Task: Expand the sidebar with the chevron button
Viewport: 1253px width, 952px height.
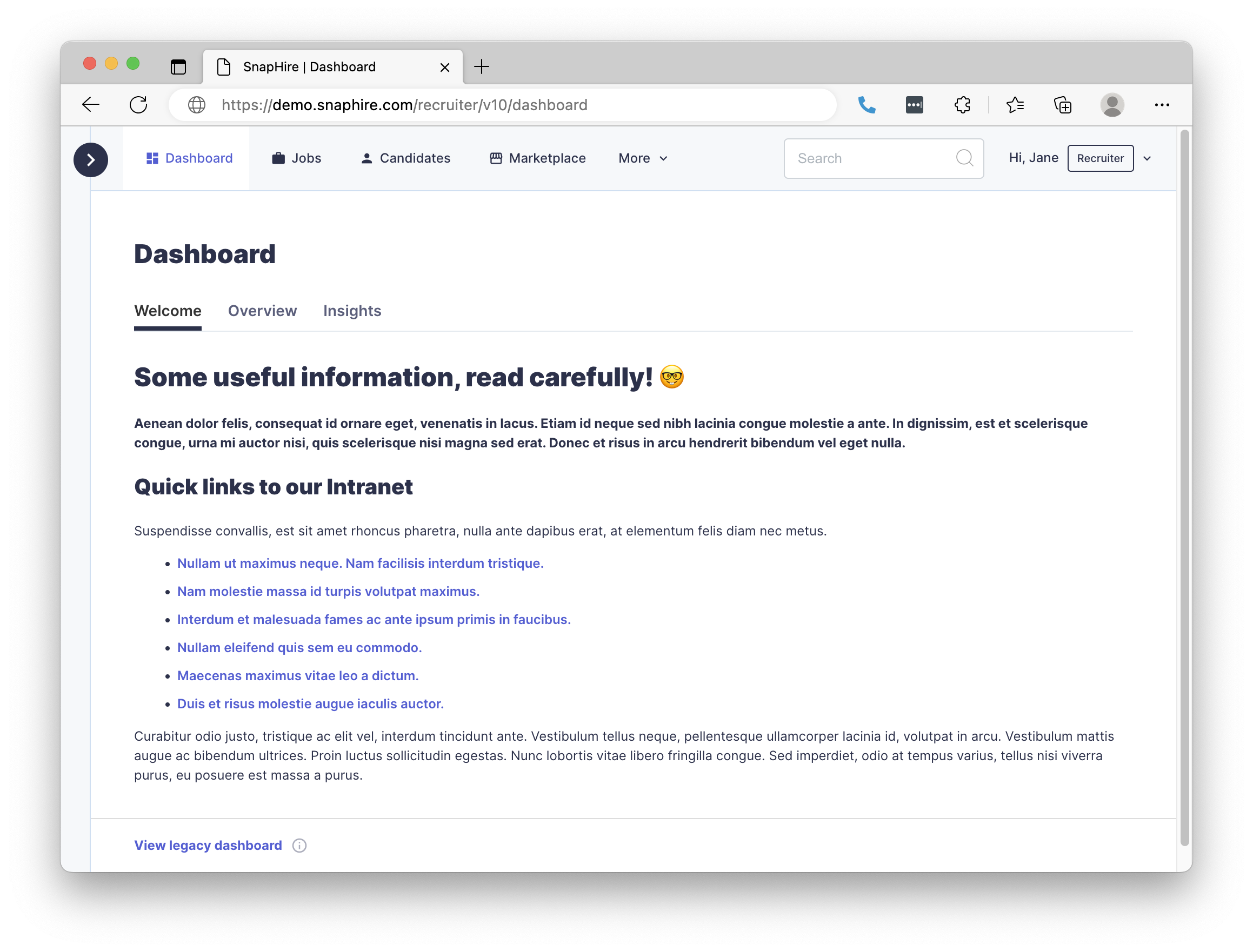Action: click(91, 160)
